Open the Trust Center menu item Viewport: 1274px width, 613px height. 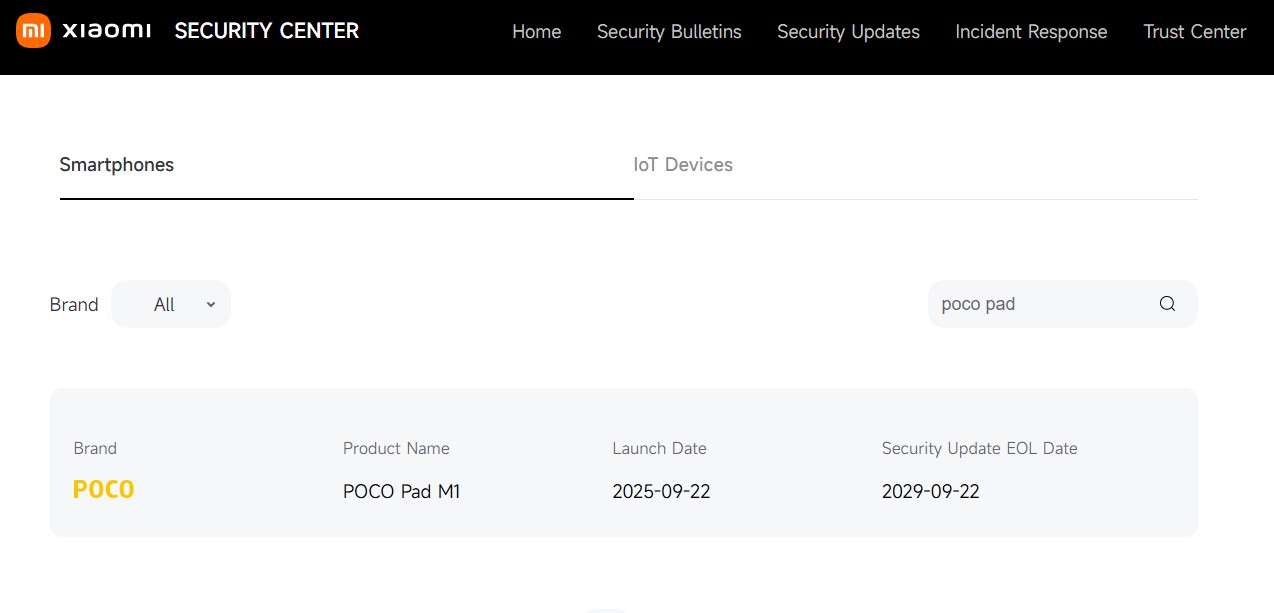(x=1195, y=32)
